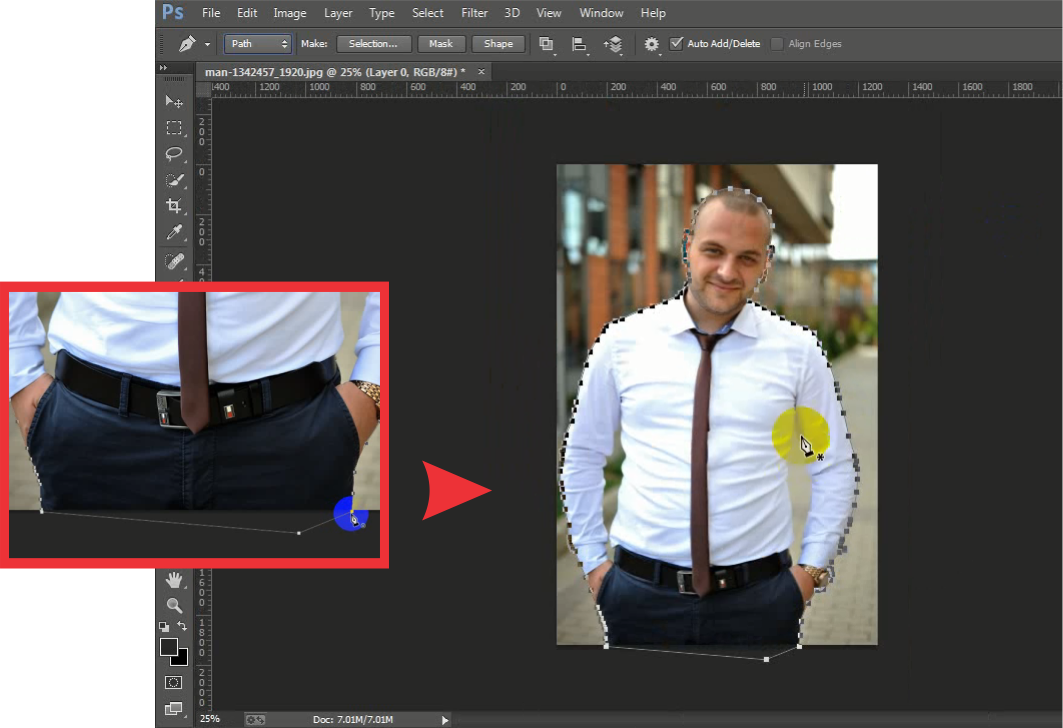Open the Path mode dropdown
Screen dimensions: 1063x728
point(257,43)
